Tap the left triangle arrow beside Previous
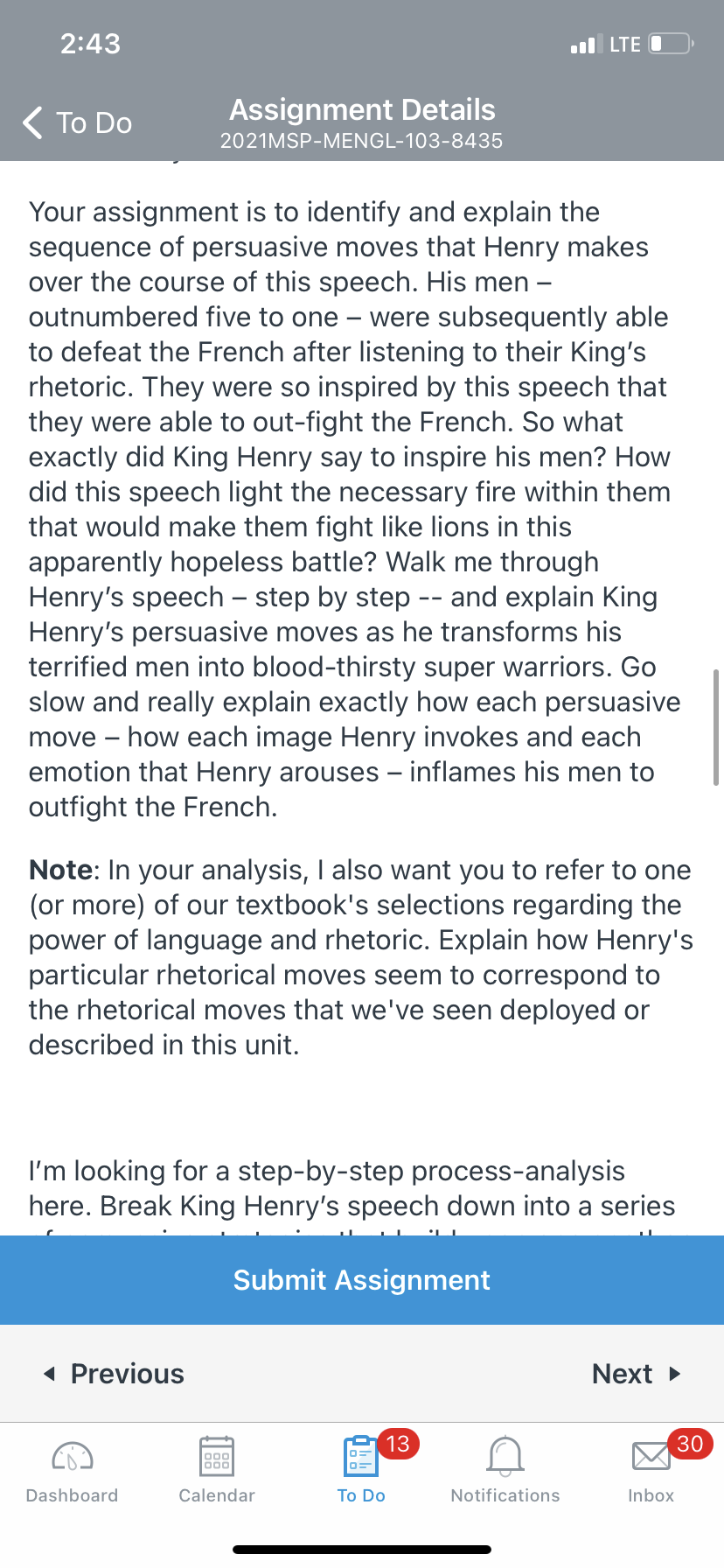This screenshot has width=724, height=1568. [49, 1374]
